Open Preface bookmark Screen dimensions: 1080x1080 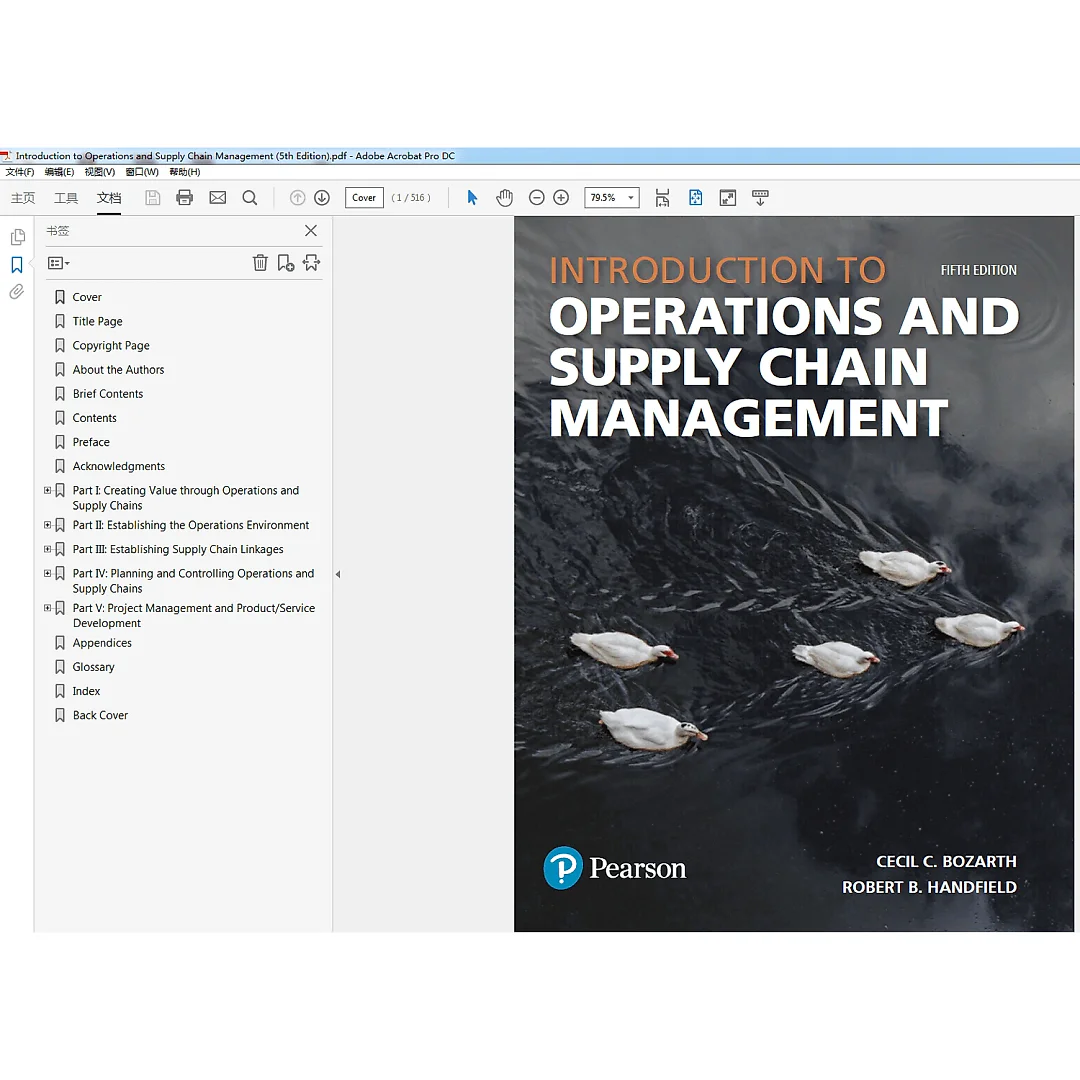[91, 442]
